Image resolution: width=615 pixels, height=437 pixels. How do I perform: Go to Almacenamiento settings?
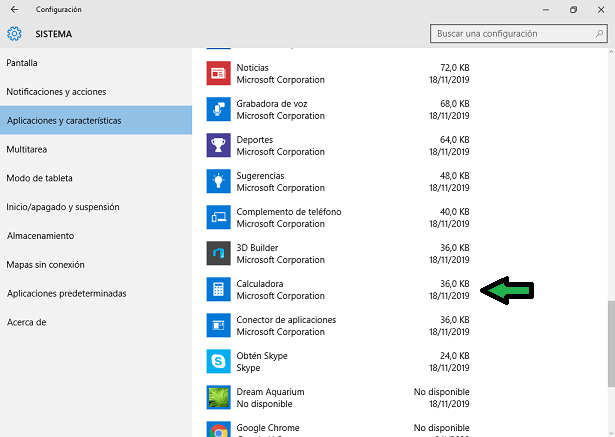point(40,236)
